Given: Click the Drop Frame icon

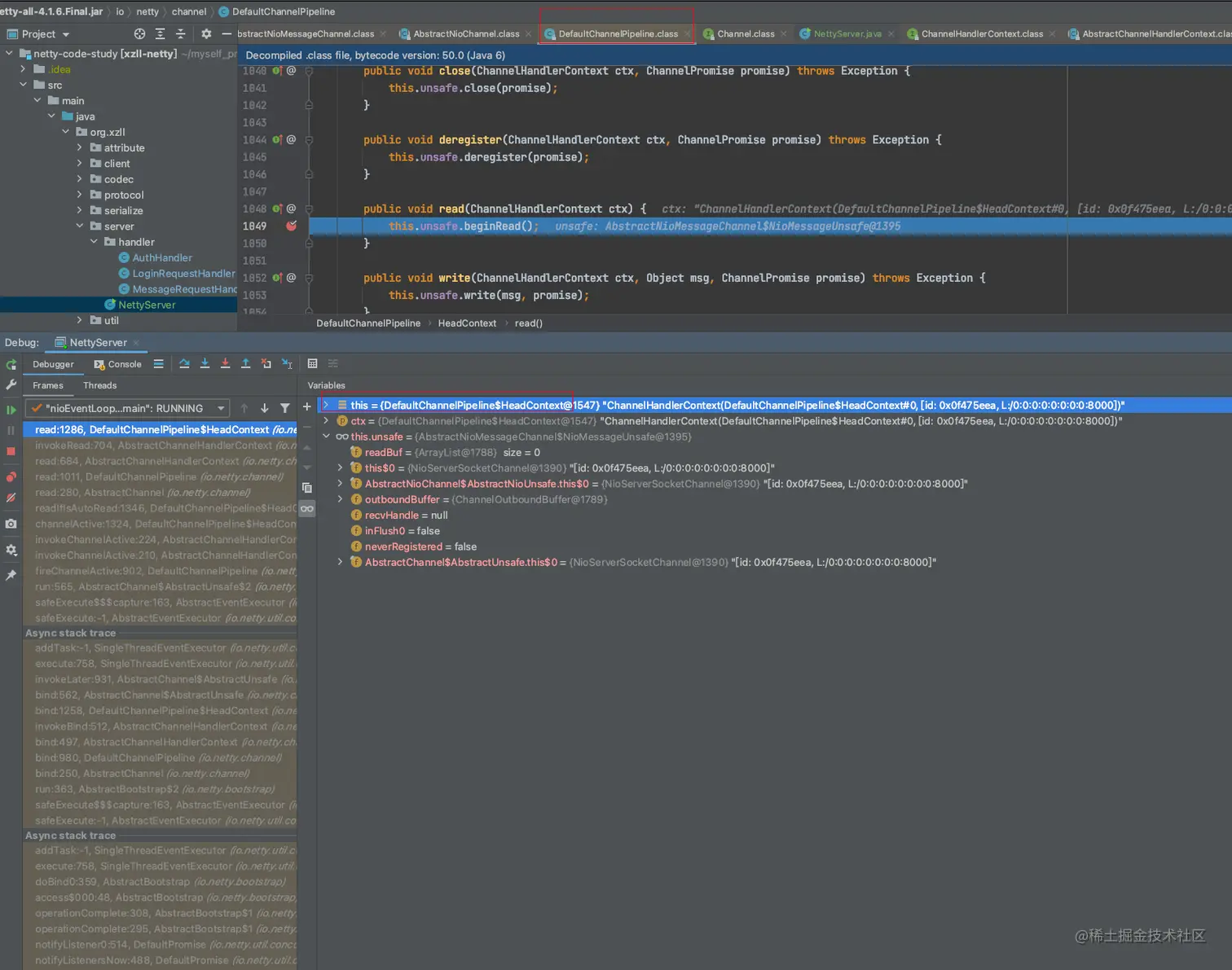Looking at the screenshot, I should [266, 364].
